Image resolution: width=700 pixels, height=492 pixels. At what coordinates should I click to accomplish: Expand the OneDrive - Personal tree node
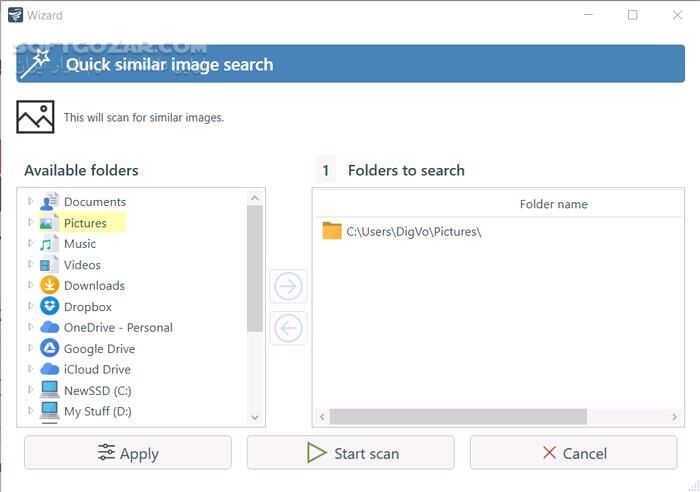pyautogui.click(x=30, y=326)
